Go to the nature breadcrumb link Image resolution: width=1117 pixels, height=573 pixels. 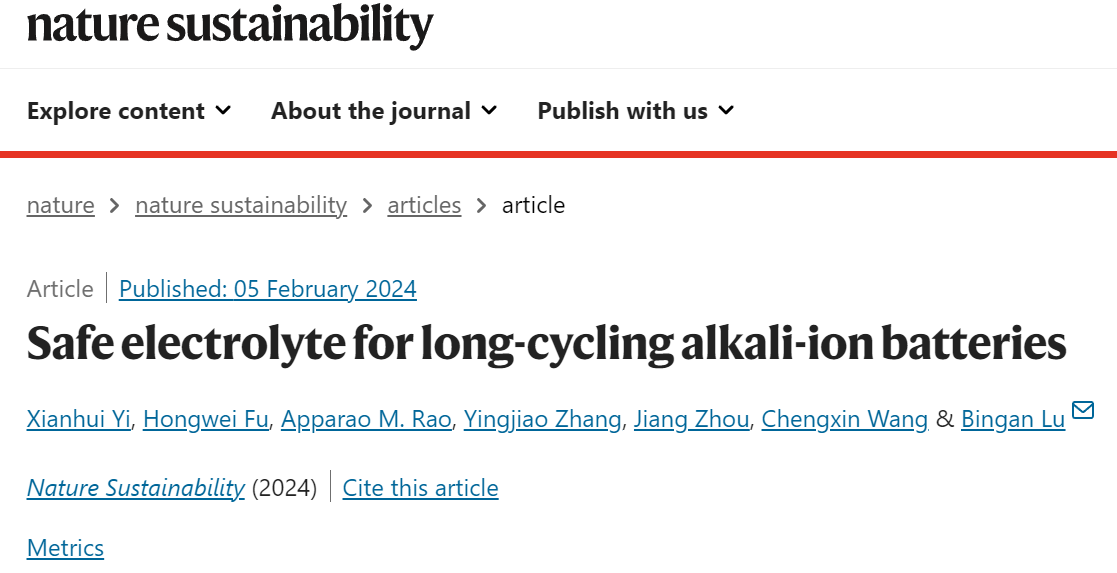click(x=61, y=205)
